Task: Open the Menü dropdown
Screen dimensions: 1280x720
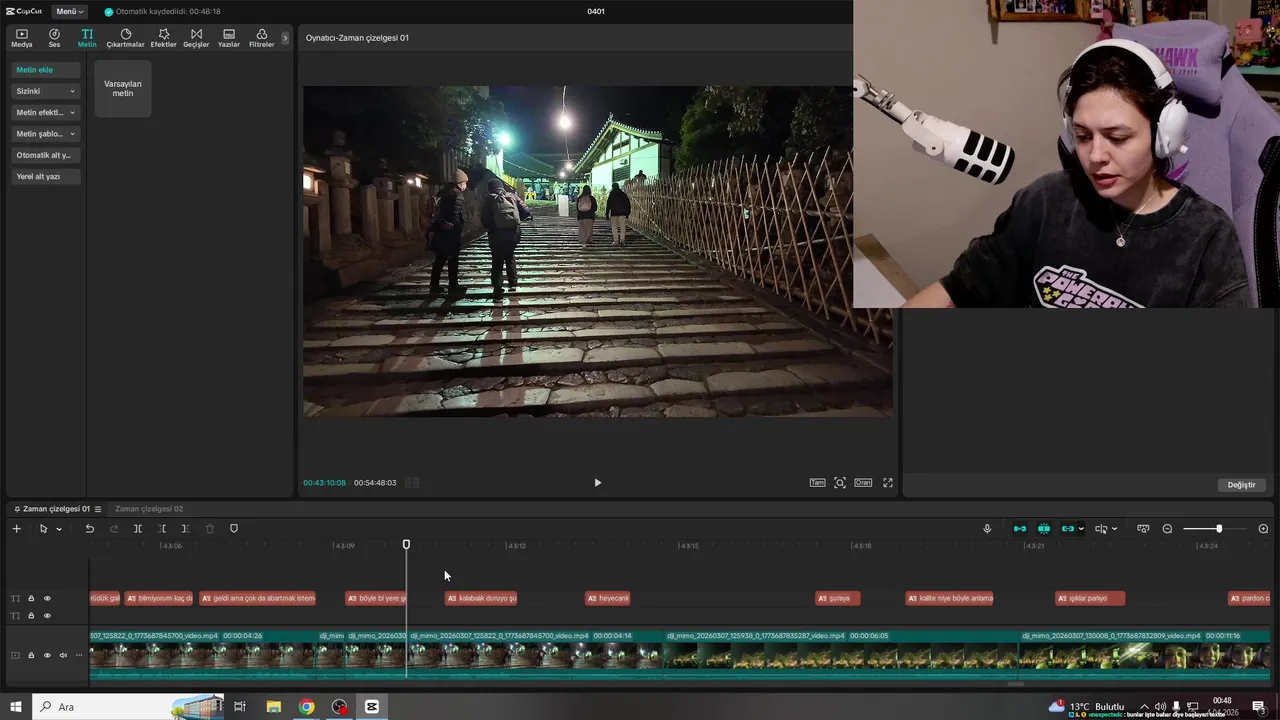Action: 70,11
